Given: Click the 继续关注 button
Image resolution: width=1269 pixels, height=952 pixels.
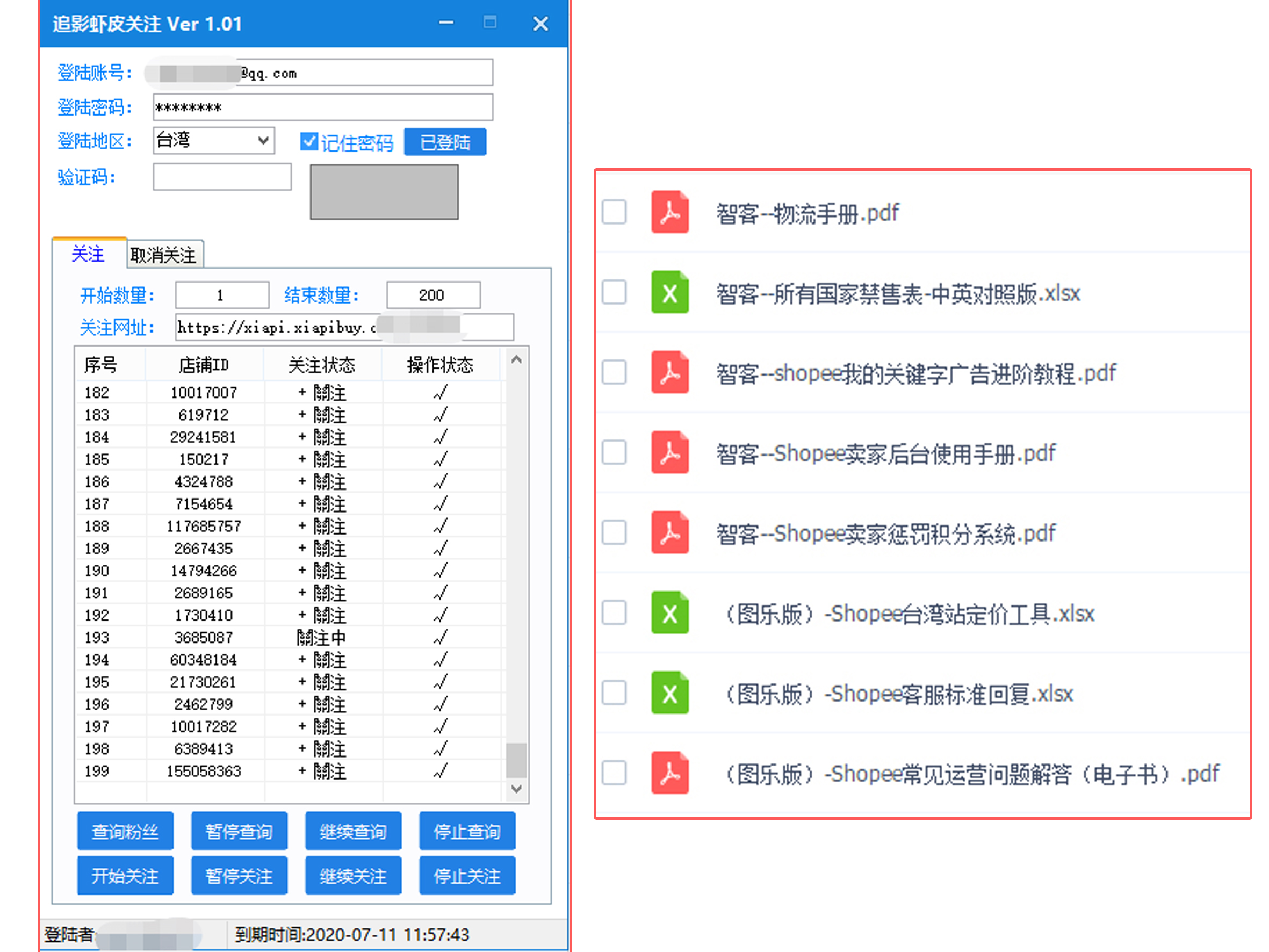Looking at the screenshot, I should pyautogui.click(x=354, y=876).
